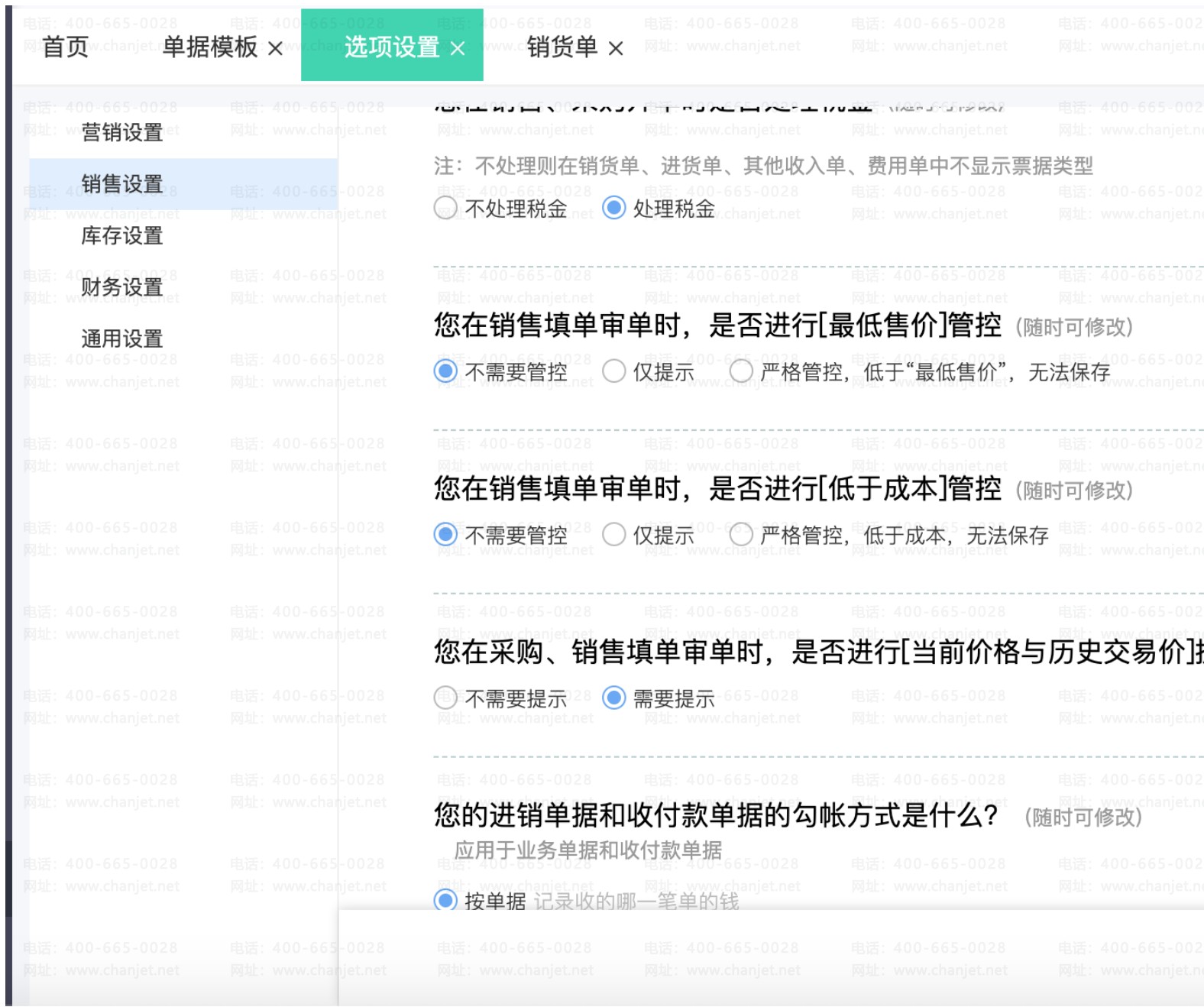The image size is (1204, 1007).
Task: Select 按单据 reconciliation method
Action: [445, 900]
